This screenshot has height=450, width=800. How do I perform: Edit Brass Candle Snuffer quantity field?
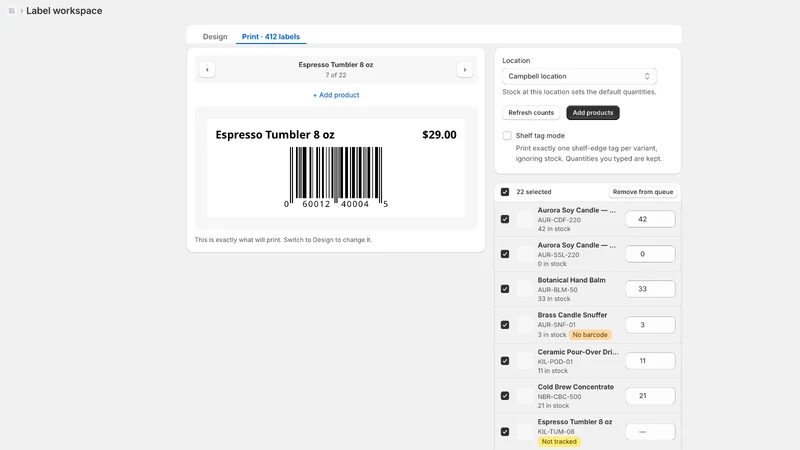650,324
